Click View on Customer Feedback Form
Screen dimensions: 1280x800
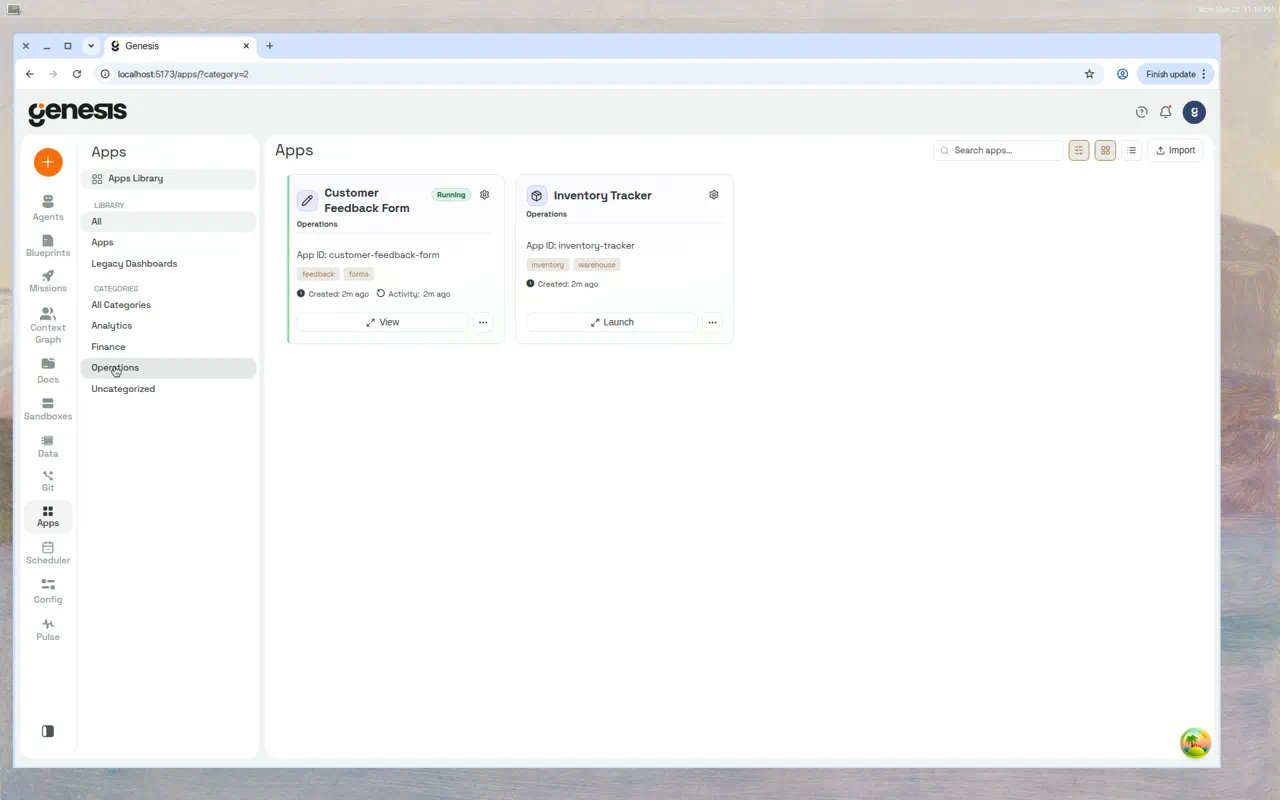click(x=382, y=322)
